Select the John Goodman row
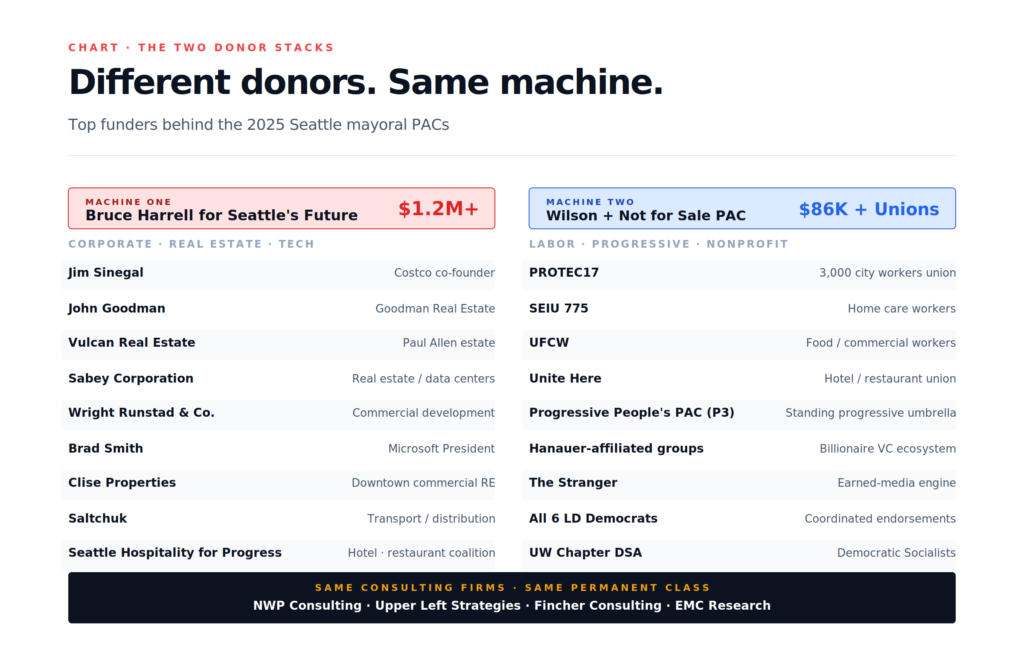1024x649 pixels. point(278,309)
